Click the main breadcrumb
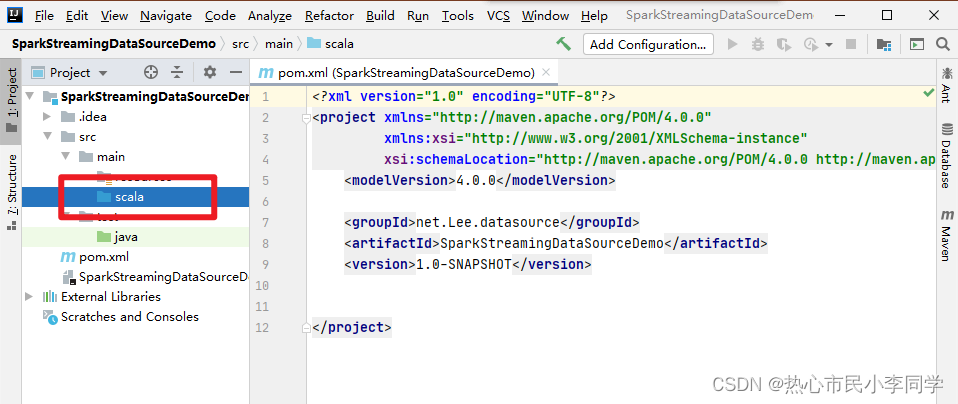Viewport: 958px width, 404px height. tap(279, 44)
